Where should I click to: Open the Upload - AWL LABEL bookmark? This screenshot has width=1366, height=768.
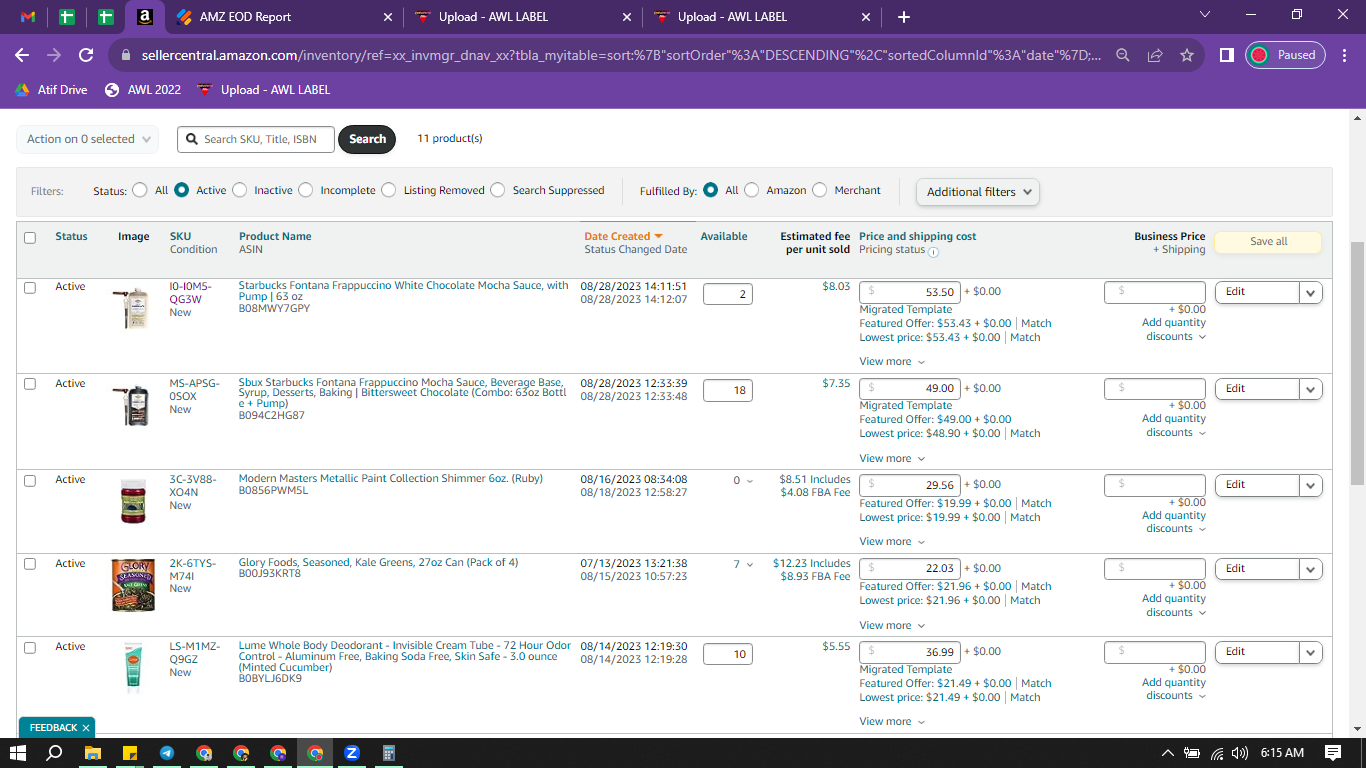(264, 90)
